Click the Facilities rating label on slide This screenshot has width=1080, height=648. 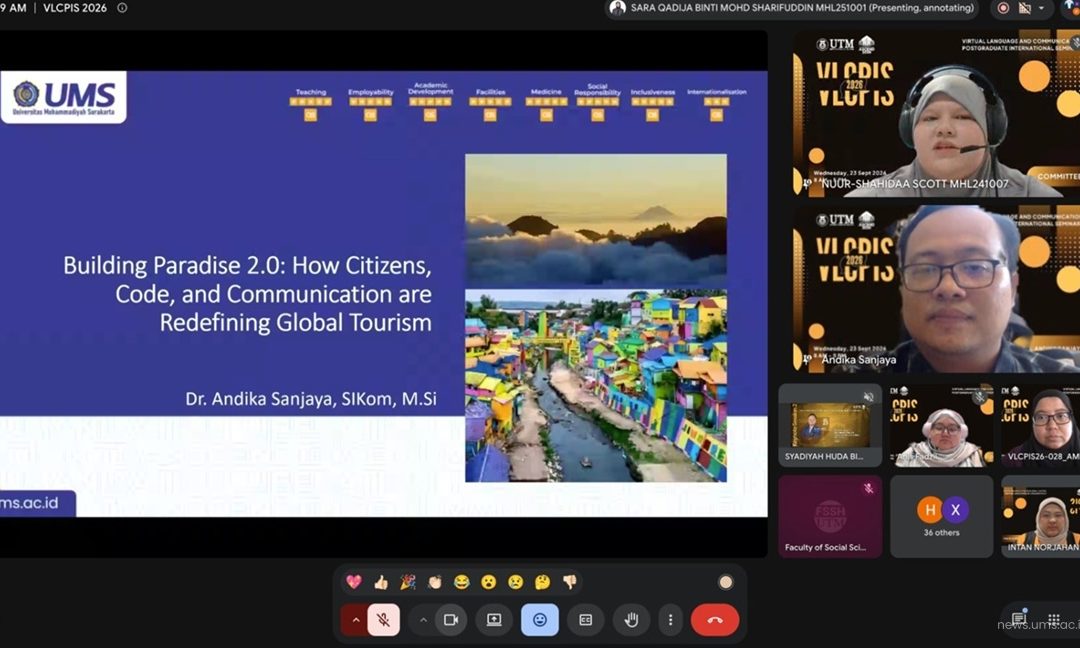[490, 92]
